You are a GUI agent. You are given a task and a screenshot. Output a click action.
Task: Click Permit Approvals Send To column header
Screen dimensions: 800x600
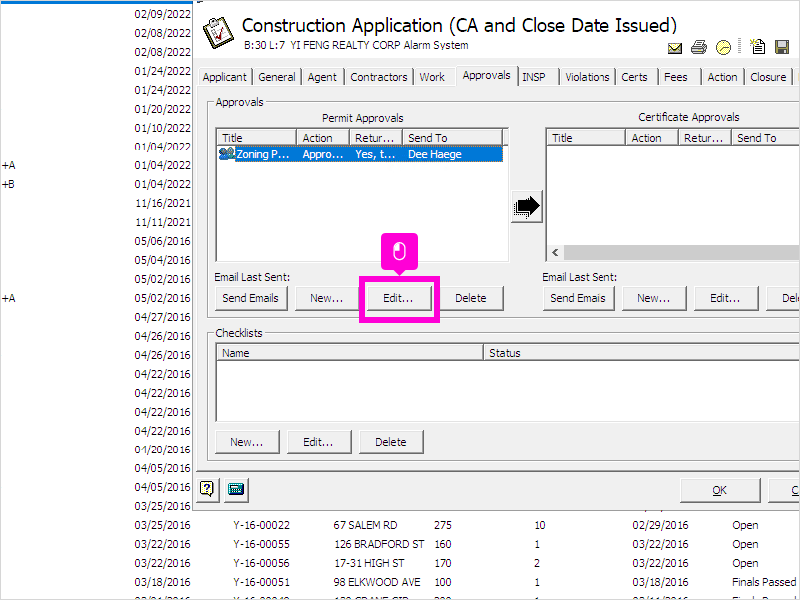tap(452, 138)
